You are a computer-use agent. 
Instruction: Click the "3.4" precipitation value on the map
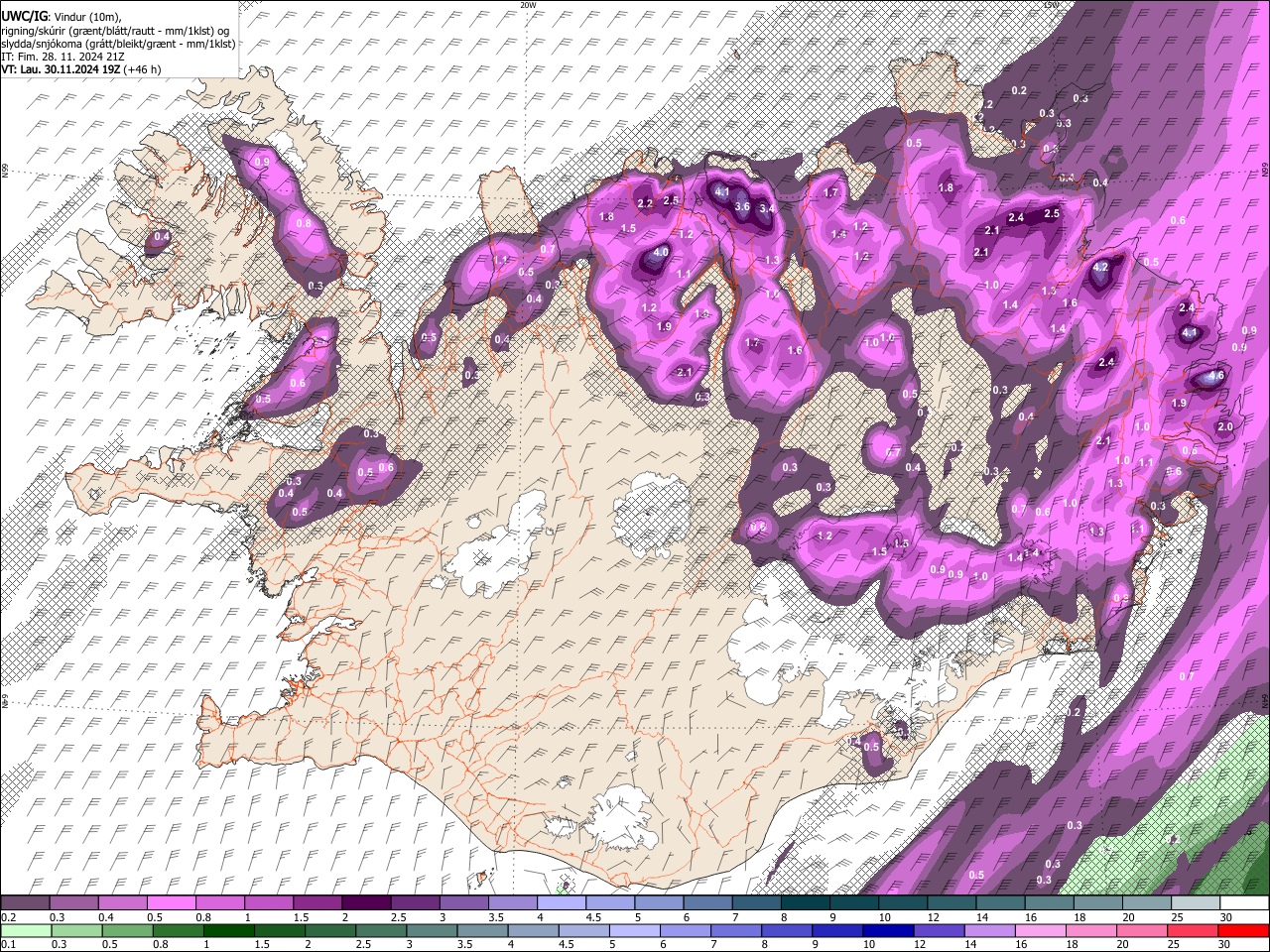click(x=767, y=209)
